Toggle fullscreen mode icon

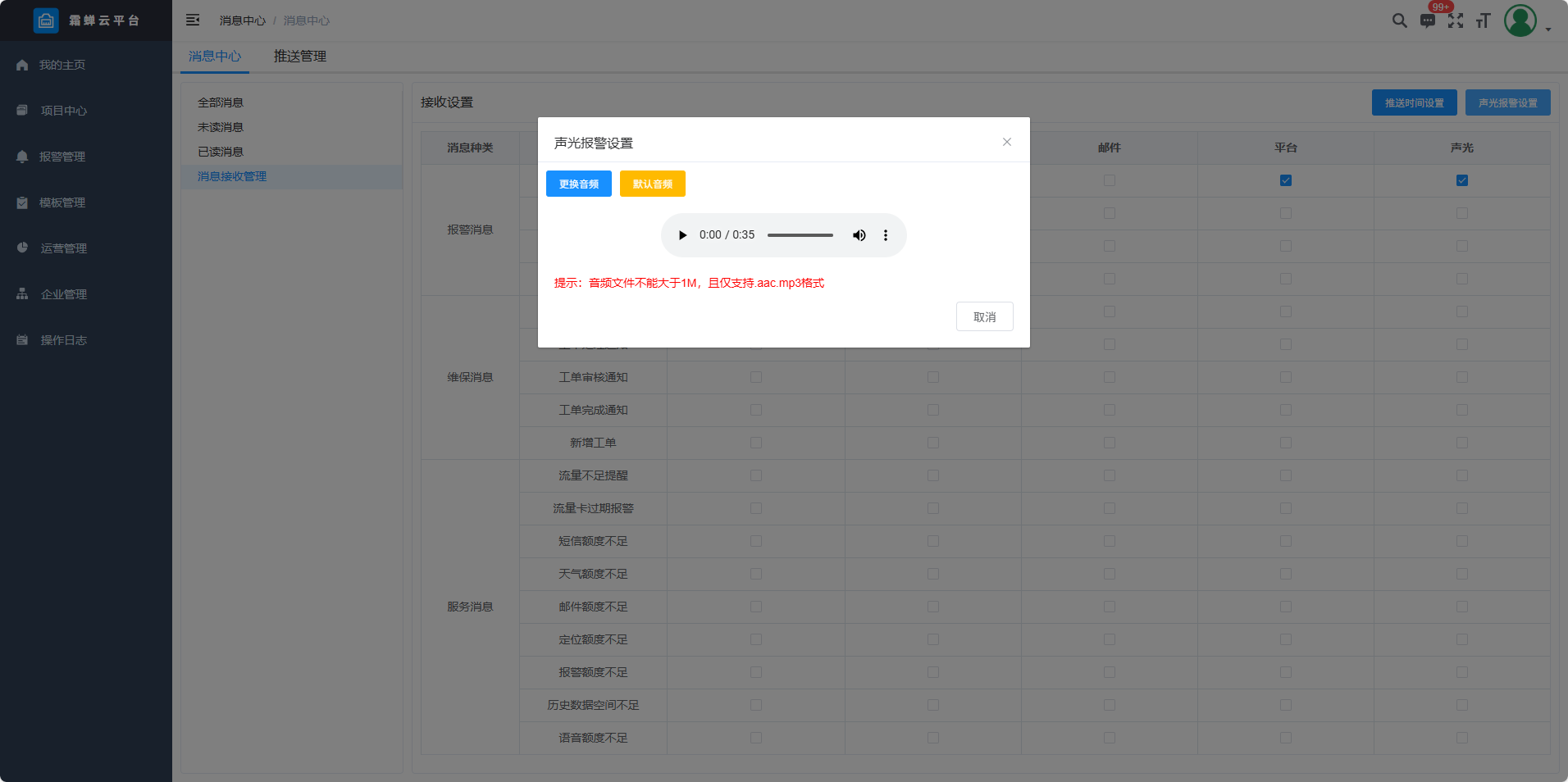pyautogui.click(x=1456, y=20)
